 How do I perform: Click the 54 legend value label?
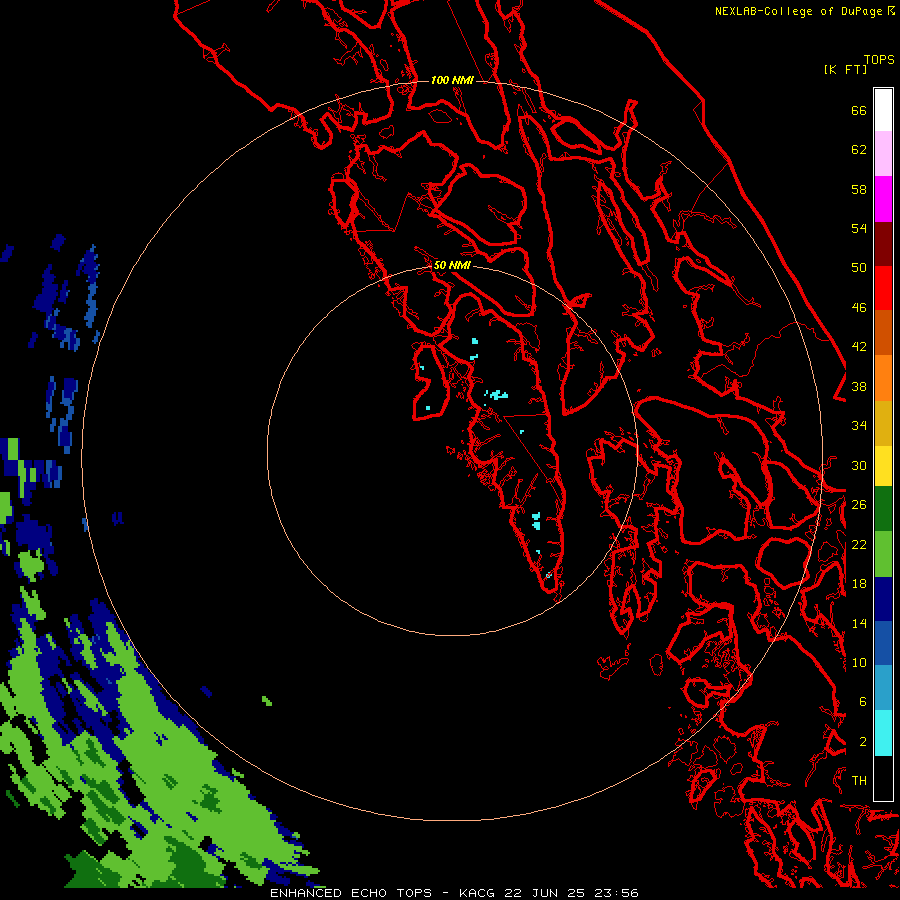859,228
